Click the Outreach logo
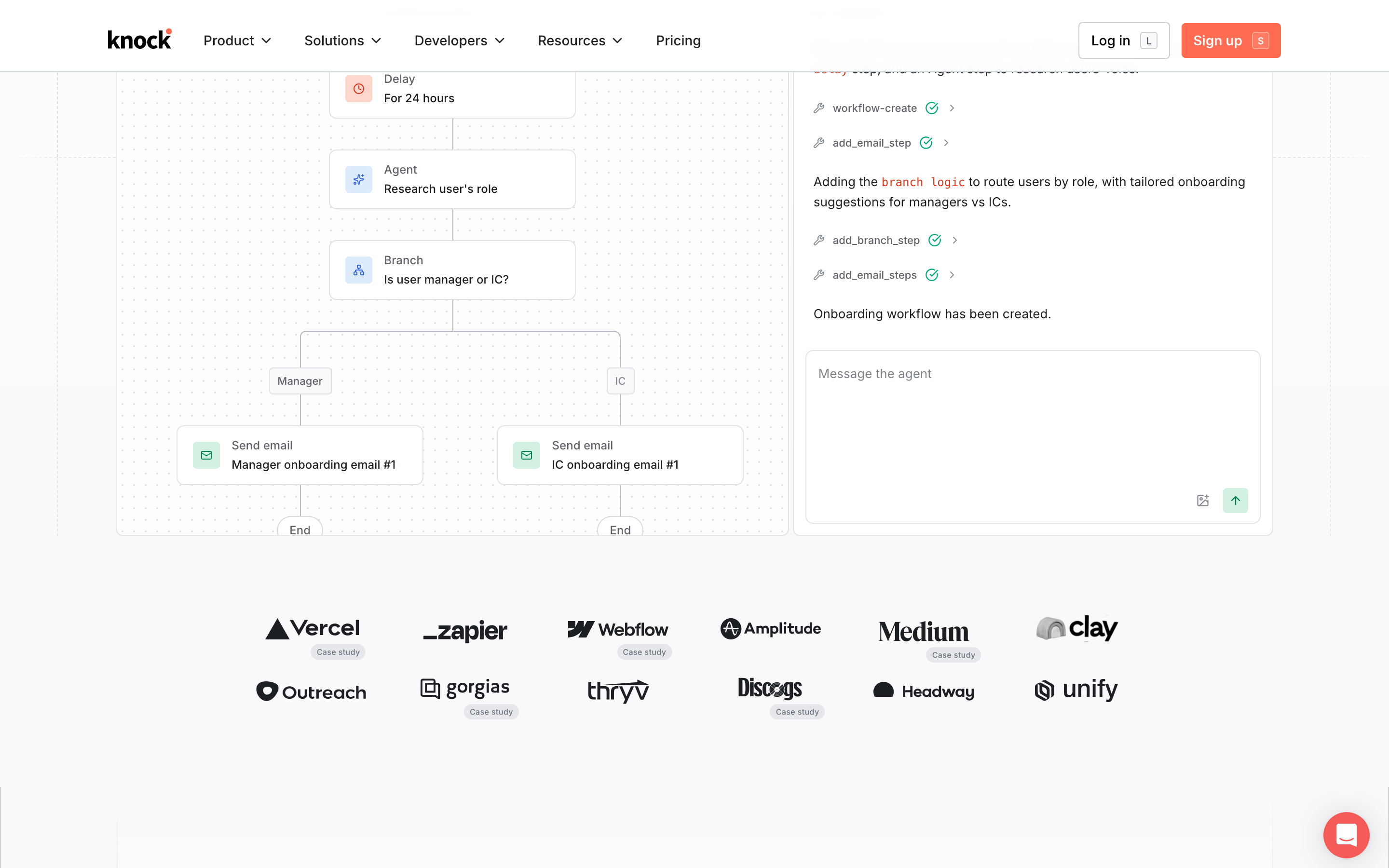 pyautogui.click(x=311, y=692)
